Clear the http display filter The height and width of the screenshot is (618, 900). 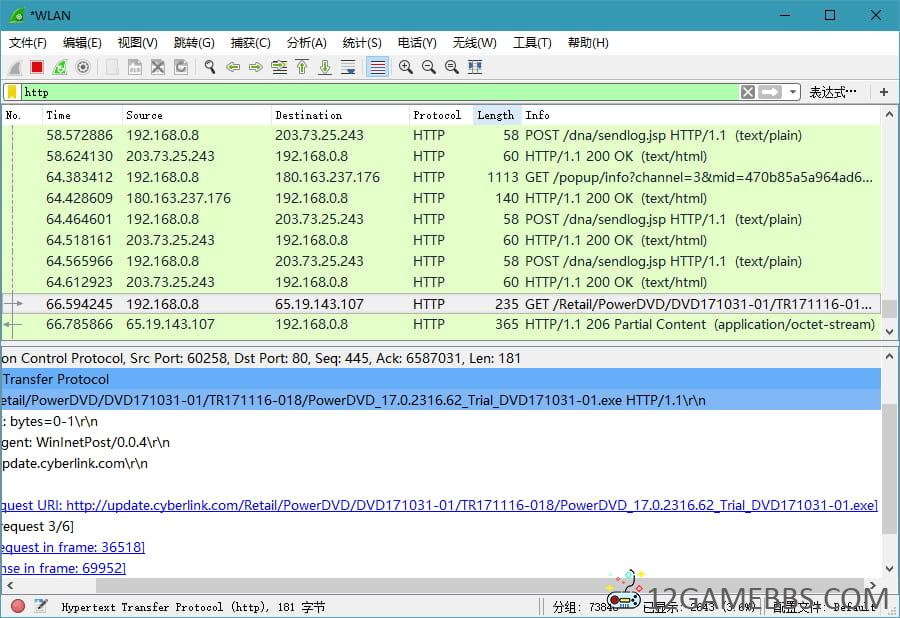(x=748, y=92)
